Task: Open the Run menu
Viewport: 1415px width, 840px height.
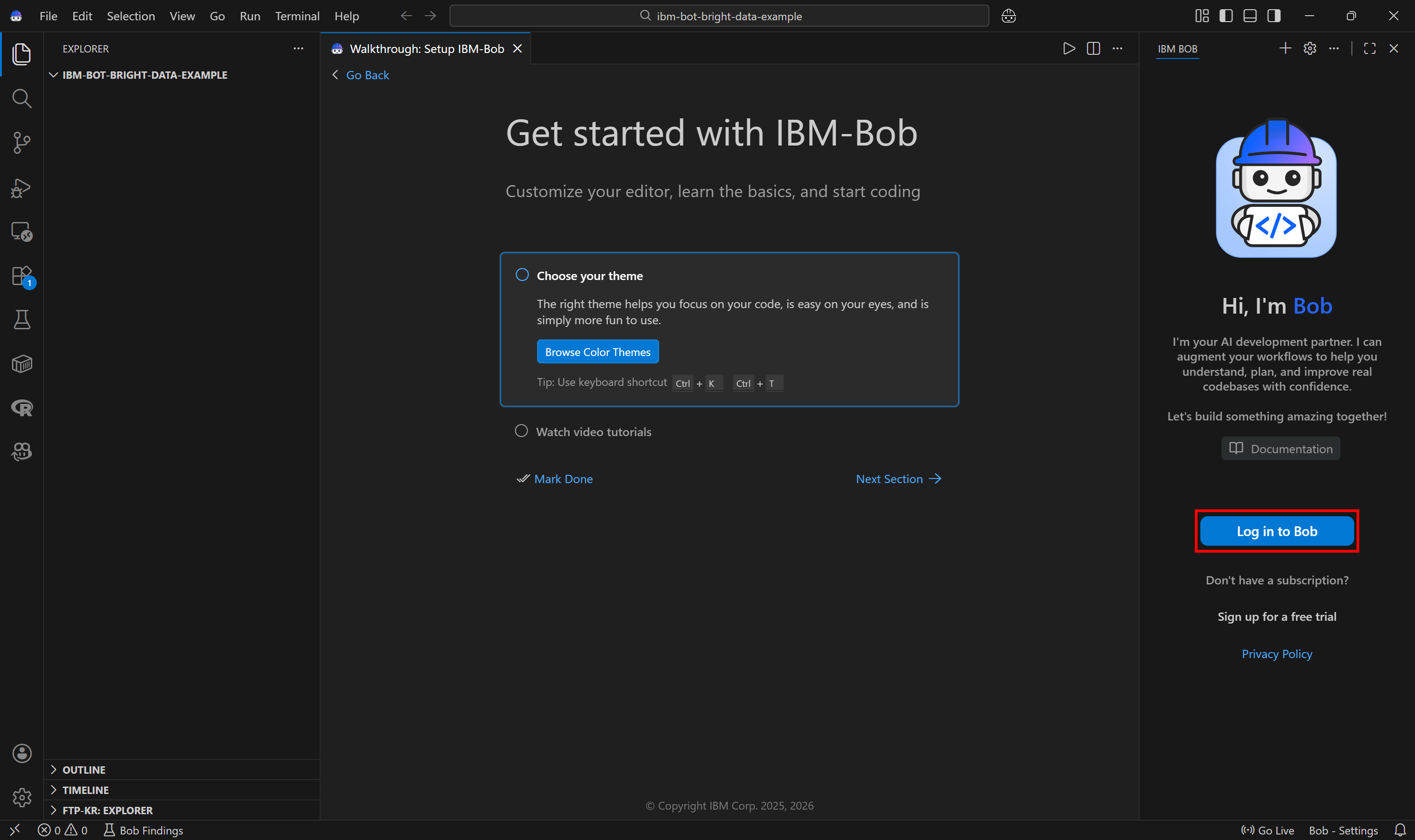Action: 250,16
